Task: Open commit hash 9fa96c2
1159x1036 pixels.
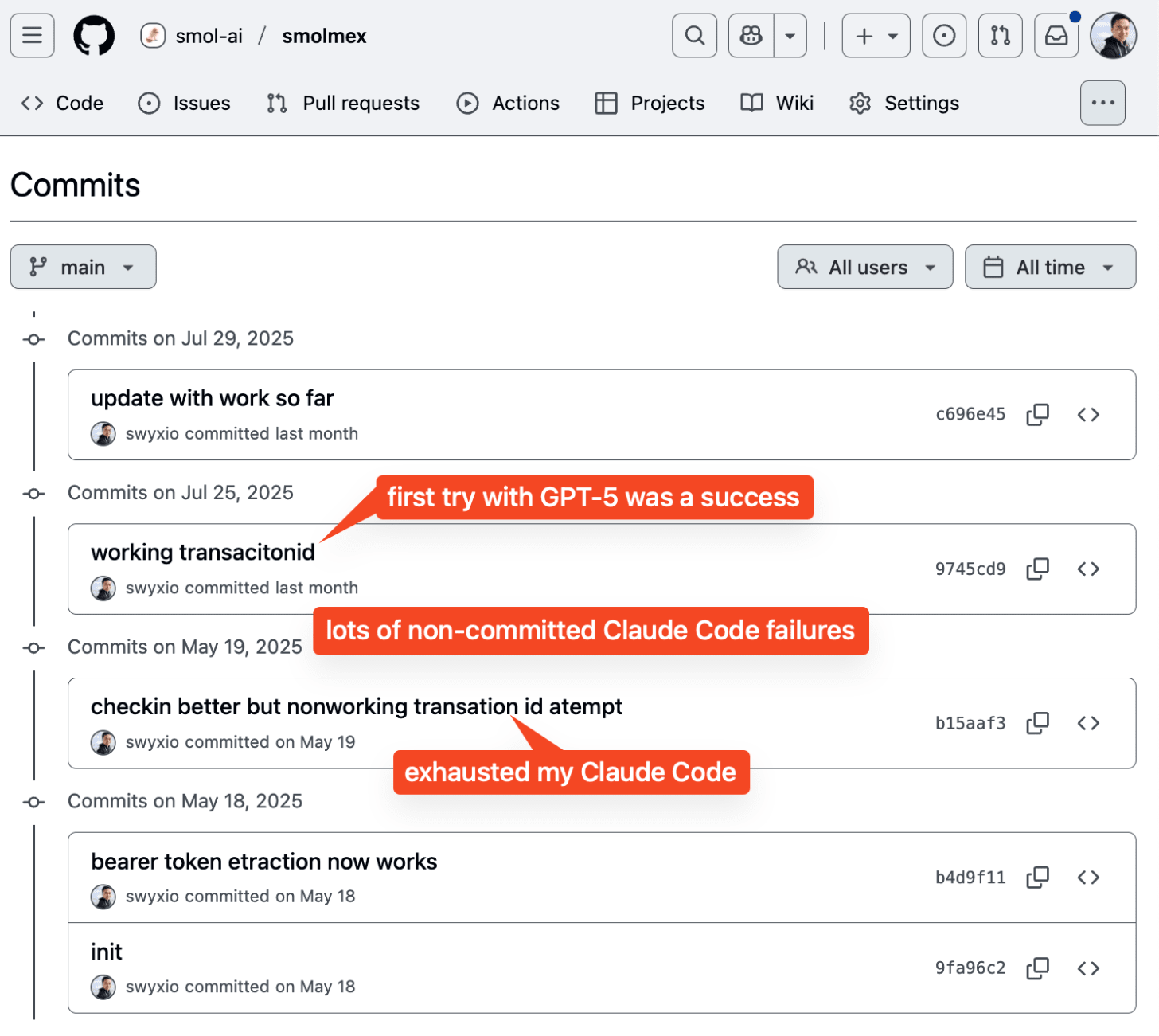Action: (x=970, y=968)
